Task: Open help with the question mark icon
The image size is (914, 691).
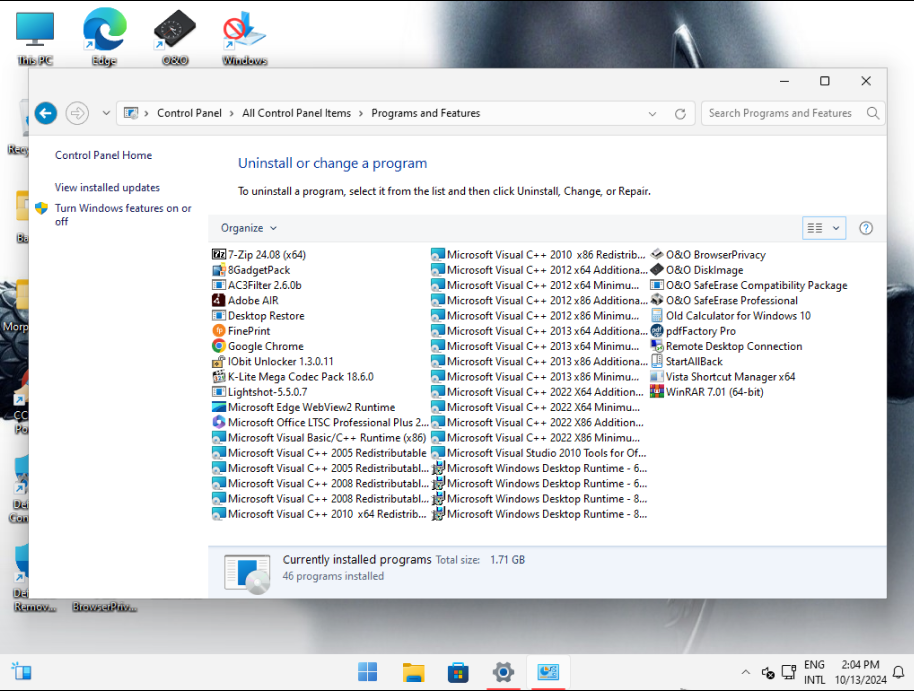Action: (x=866, y=228)
